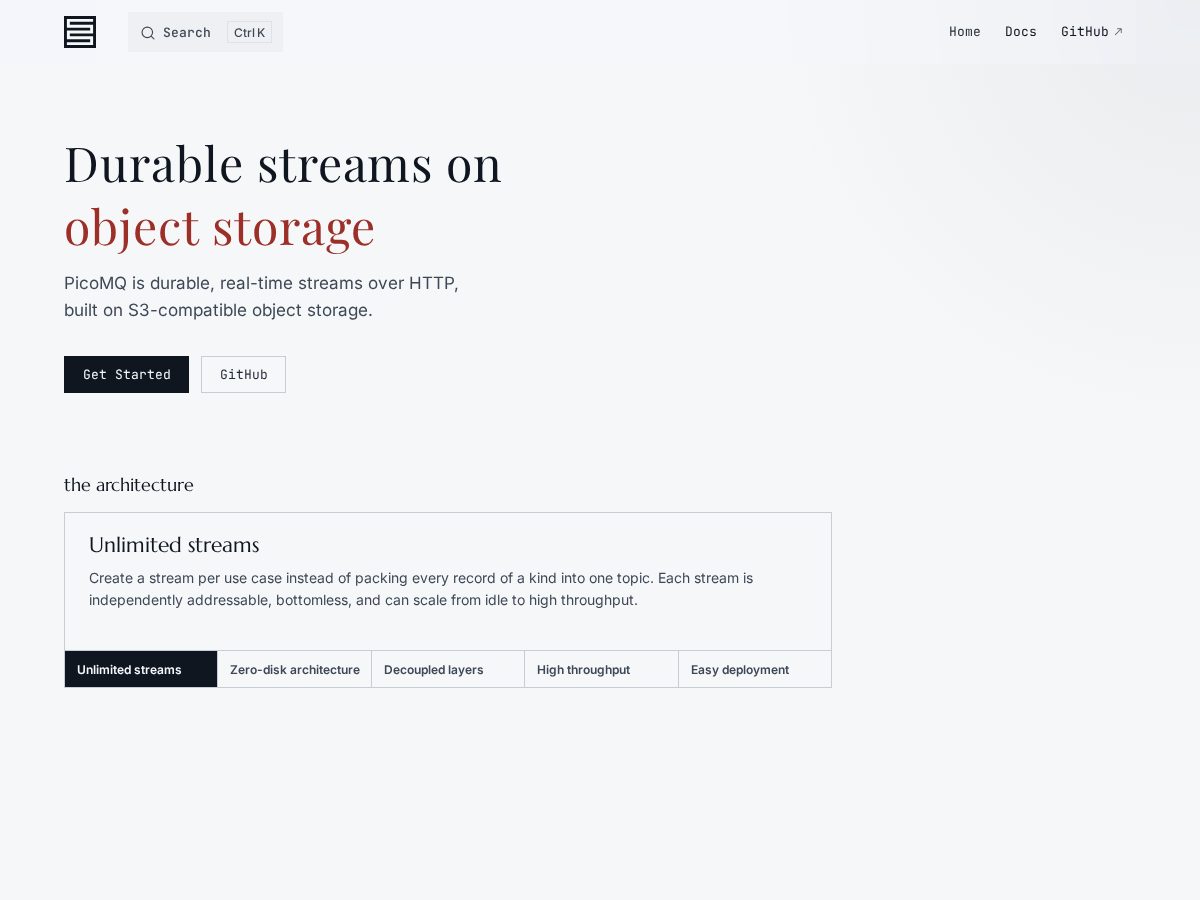Switch to High throughput tab
1200x900 pixels.
click(x=601, y=669)
